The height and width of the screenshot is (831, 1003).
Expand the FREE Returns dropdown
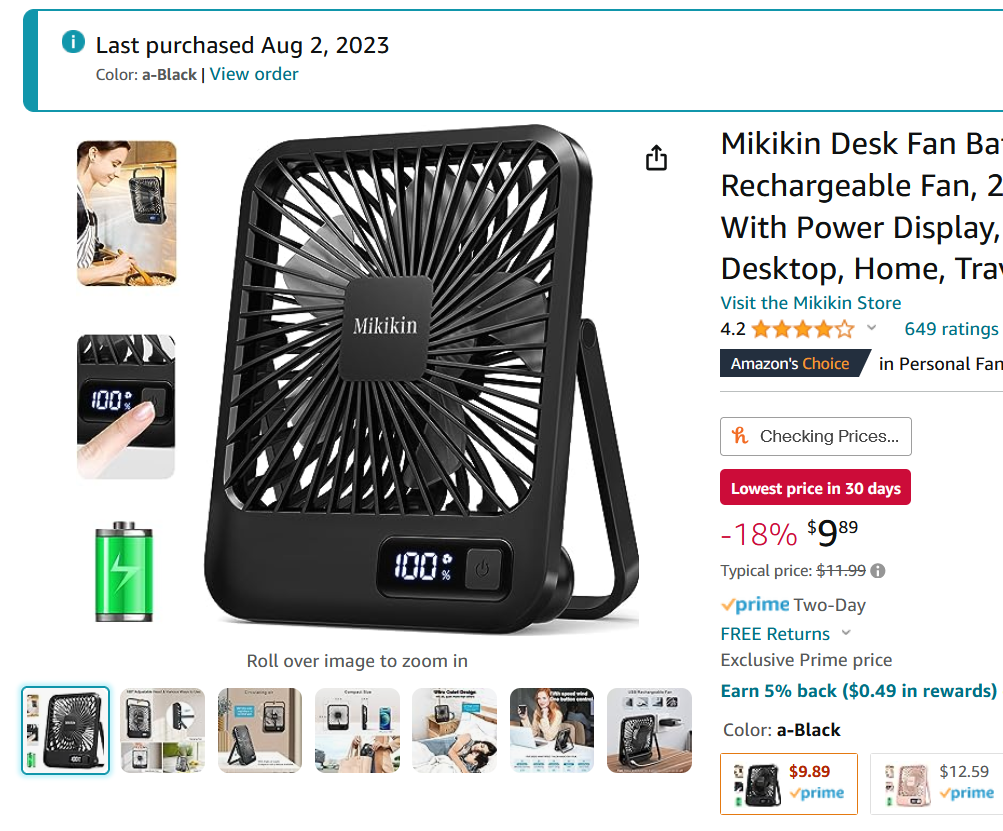[846, 633]
